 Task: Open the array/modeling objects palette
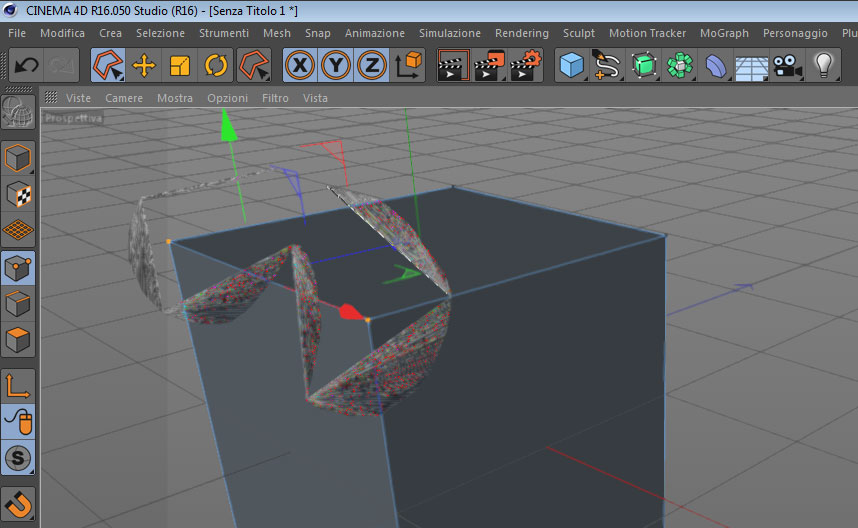click(680, 66)
